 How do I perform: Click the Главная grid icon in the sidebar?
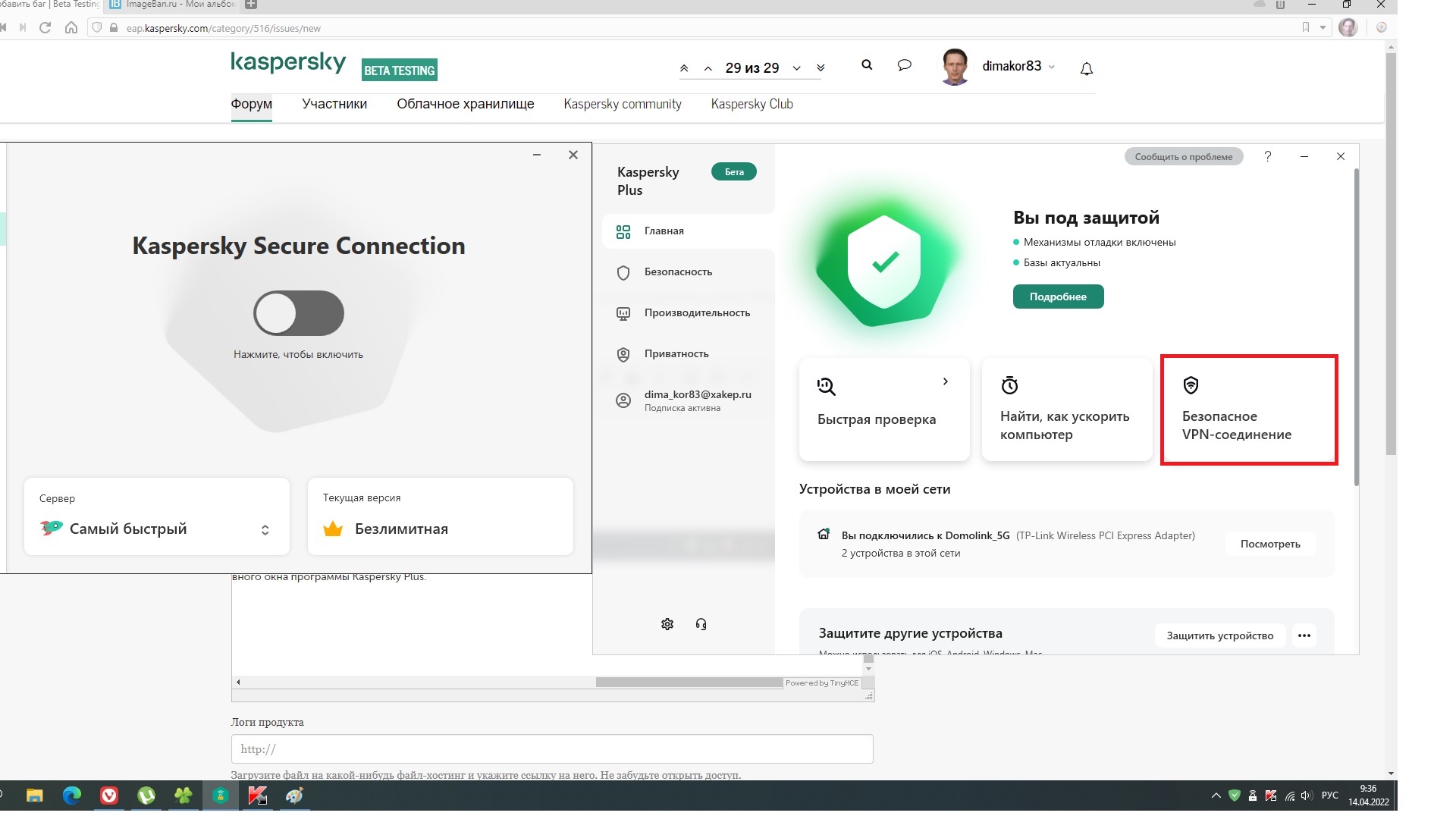[x=623, y=232]
